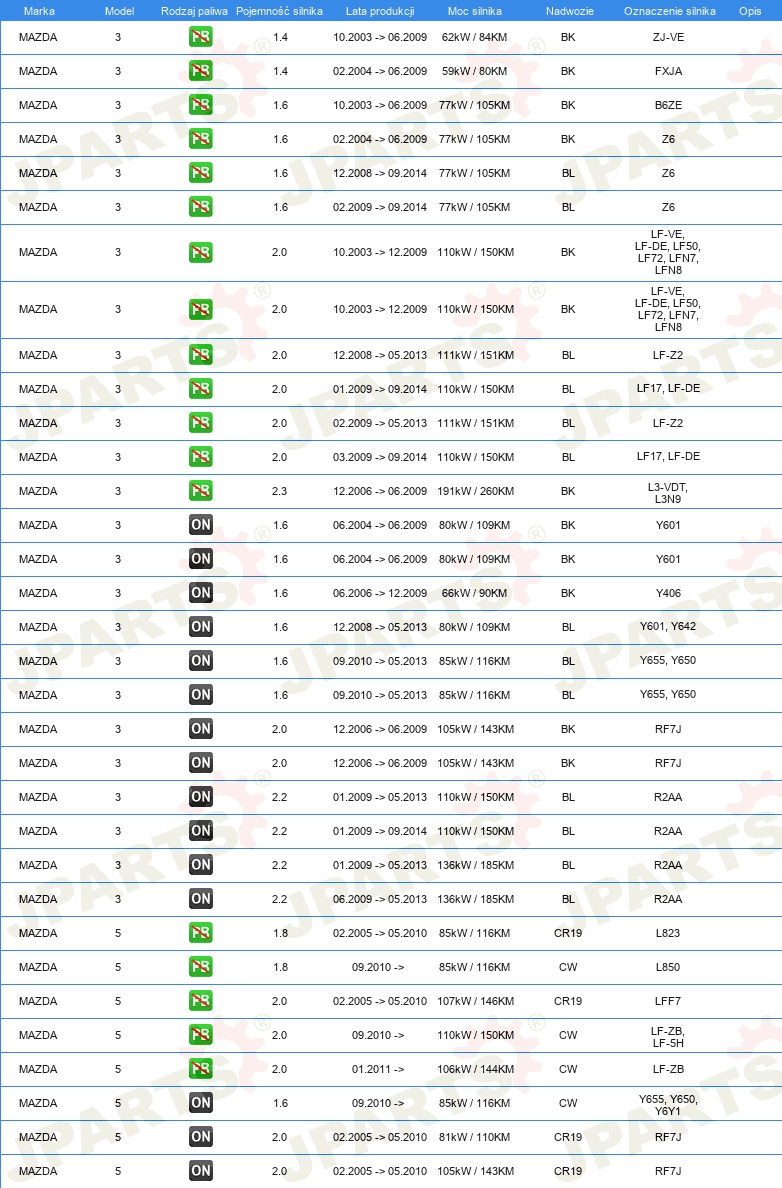Click ON icon in Y655, Y650, Y6Y1 row

(x=201, y=1102)
